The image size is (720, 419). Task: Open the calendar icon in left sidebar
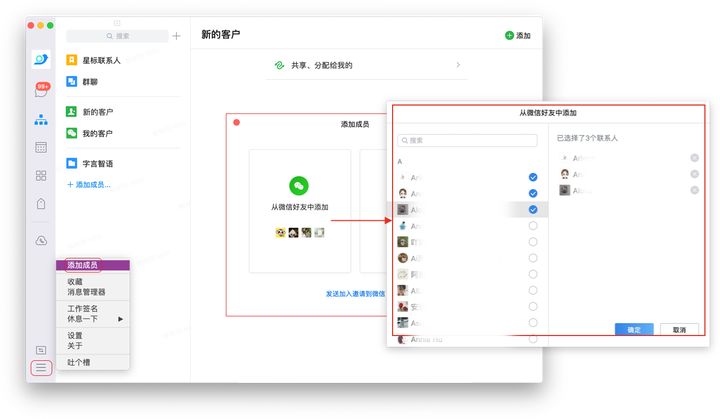41,147
